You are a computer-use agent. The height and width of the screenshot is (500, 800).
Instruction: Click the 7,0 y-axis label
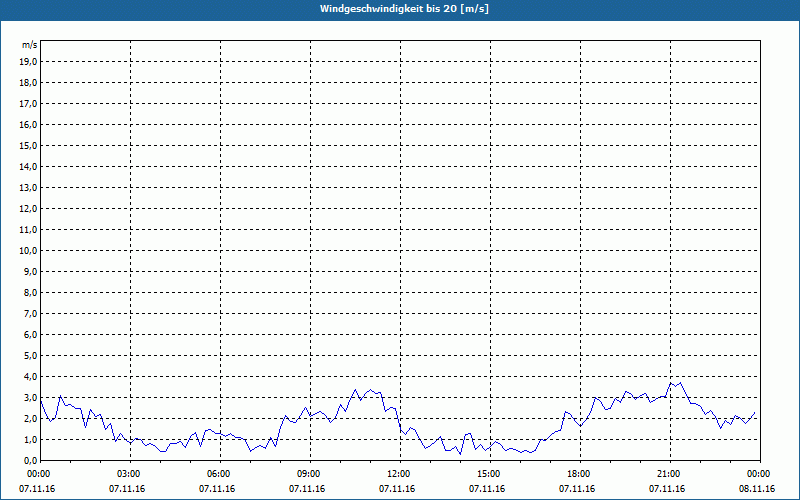31,313
